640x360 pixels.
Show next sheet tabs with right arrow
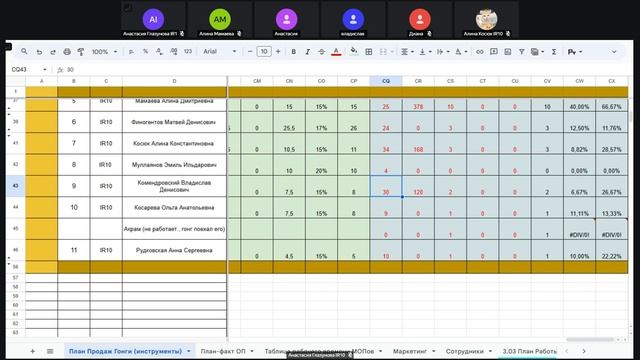point(584,351)
